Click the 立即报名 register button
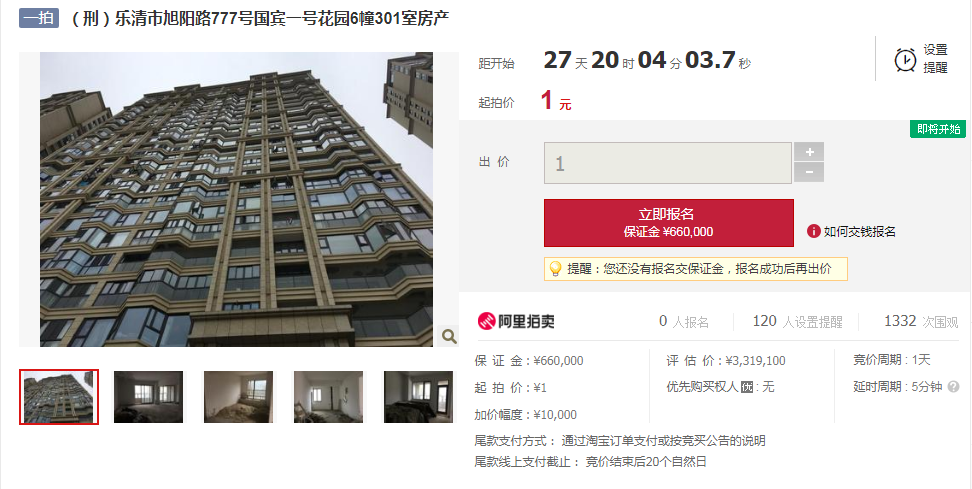 pos(668,222)
